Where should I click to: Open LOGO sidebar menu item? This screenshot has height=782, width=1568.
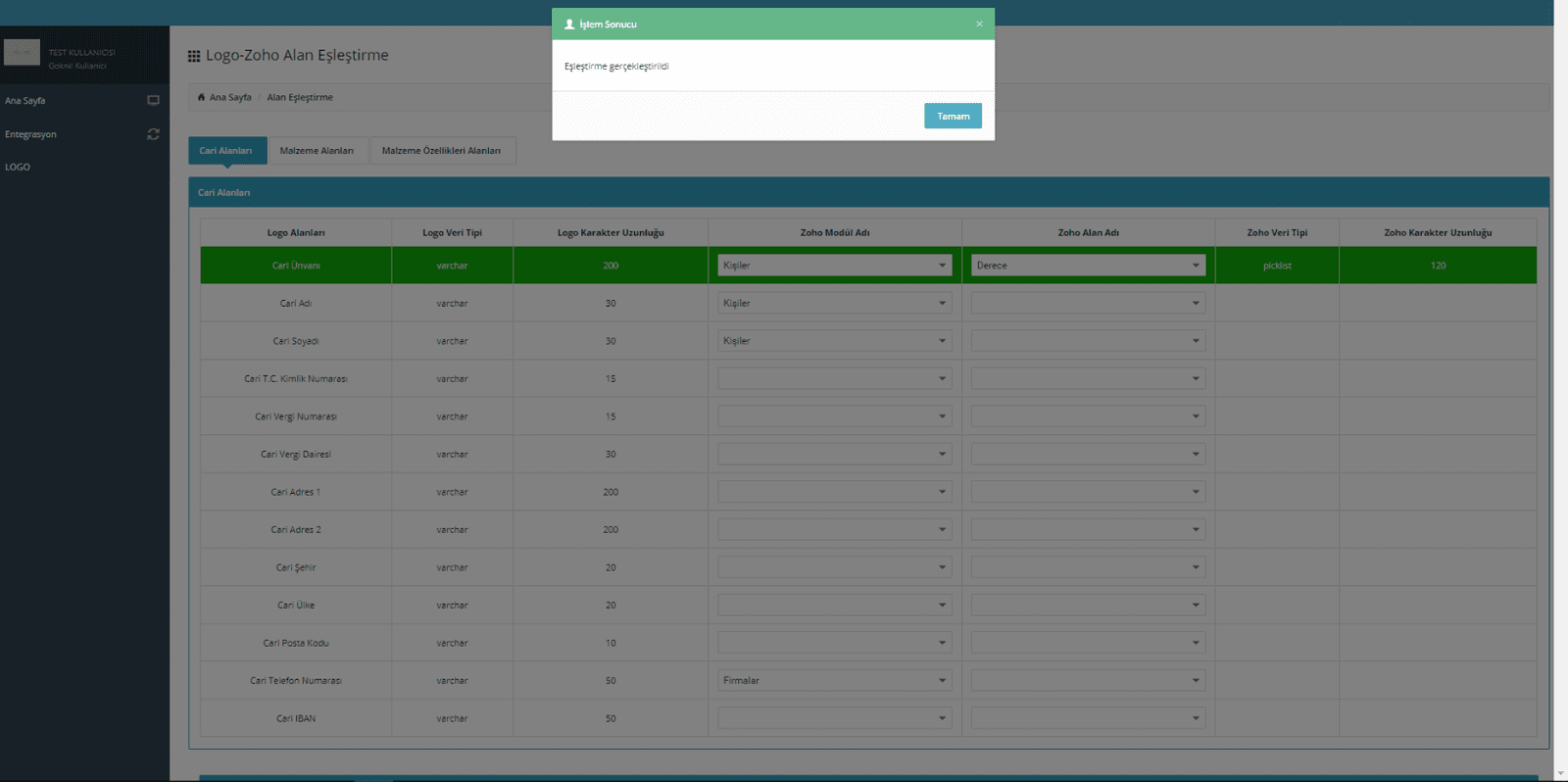point(18,167)
